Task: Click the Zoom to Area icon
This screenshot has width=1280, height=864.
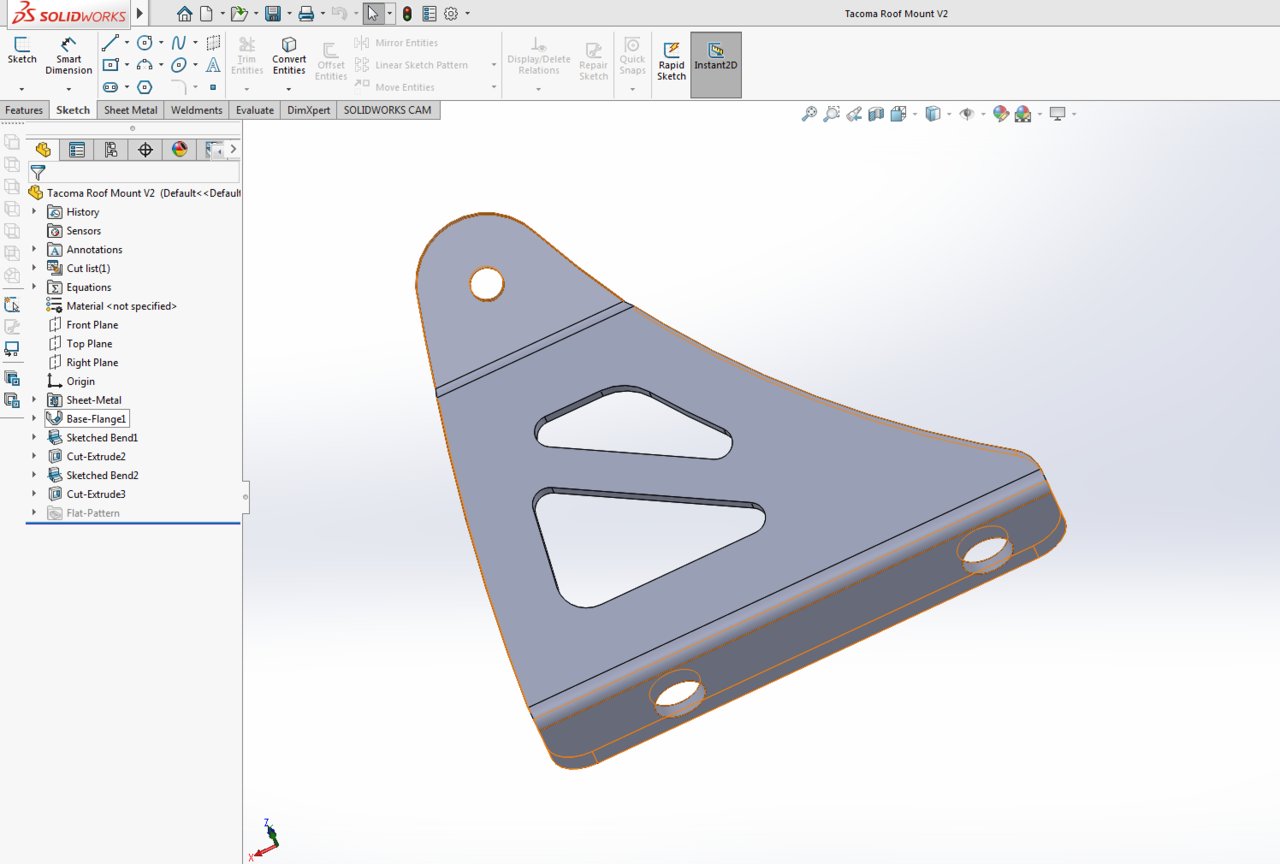Action: point(831,114)
